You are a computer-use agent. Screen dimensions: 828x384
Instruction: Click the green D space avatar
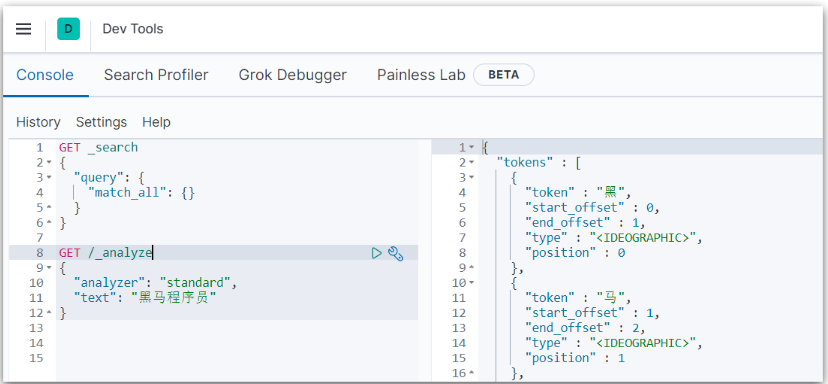click(x=69, y=29)
